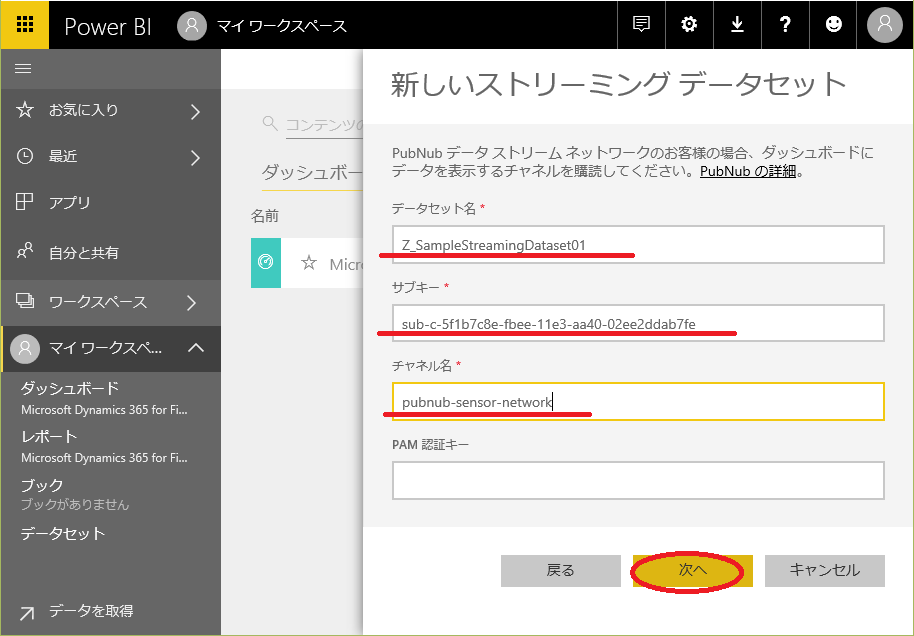Viewport: 914px width, 636px height.
Task: Open 自分と共有 in navigation
Action: 84,252
